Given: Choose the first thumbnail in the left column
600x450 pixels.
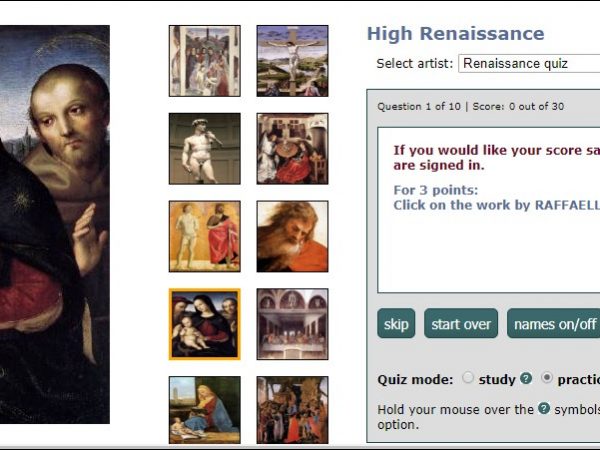Looking at the screenshot, I should 204,61.
